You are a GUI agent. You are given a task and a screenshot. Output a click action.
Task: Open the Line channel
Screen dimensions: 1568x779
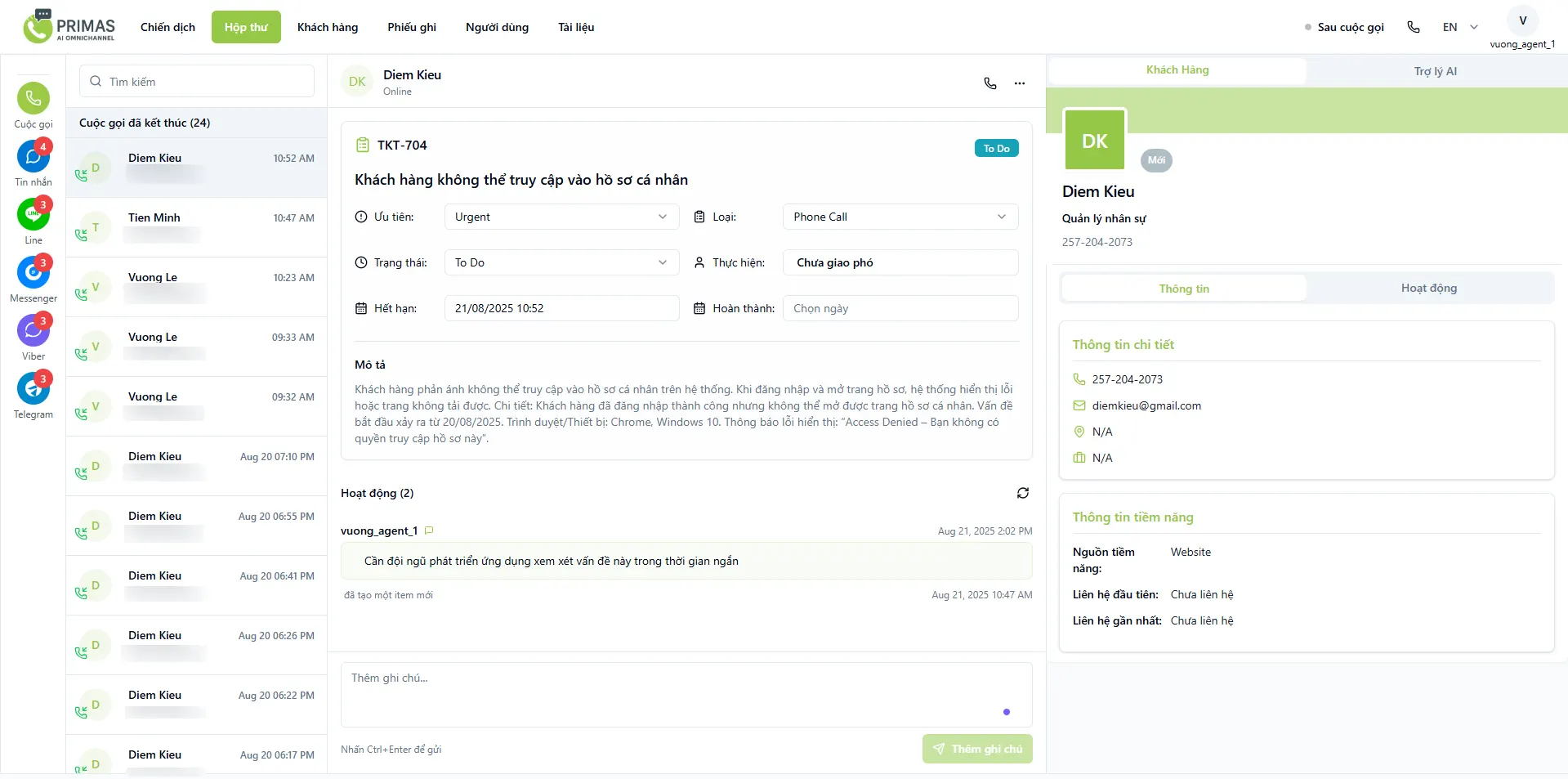point(34,215)
